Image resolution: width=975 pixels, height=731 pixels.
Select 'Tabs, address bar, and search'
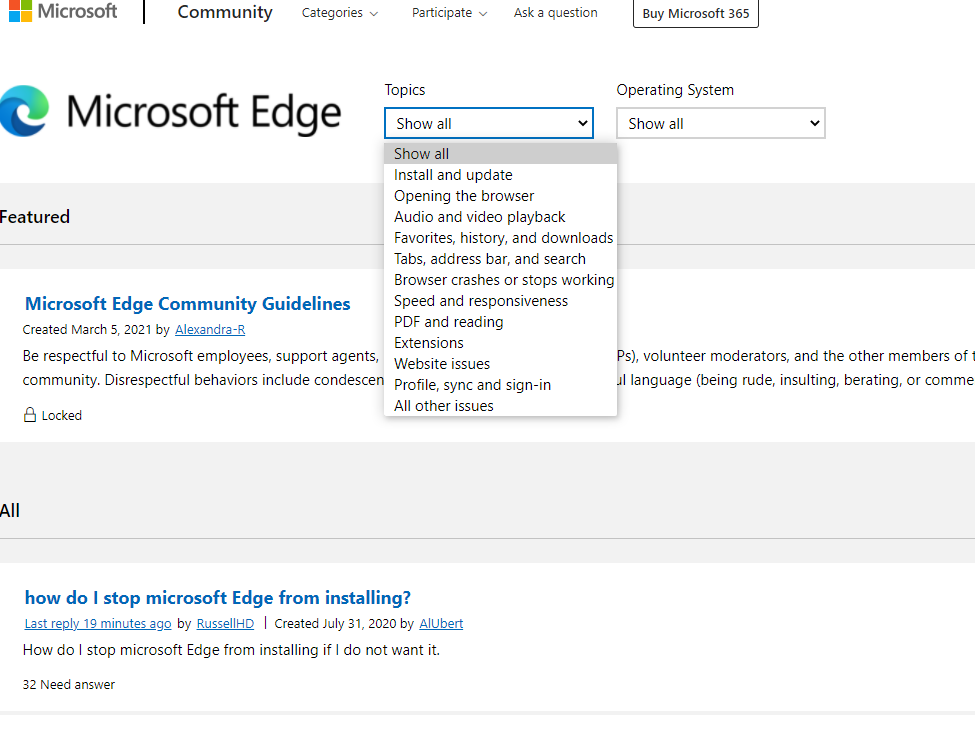pos(501,259)
